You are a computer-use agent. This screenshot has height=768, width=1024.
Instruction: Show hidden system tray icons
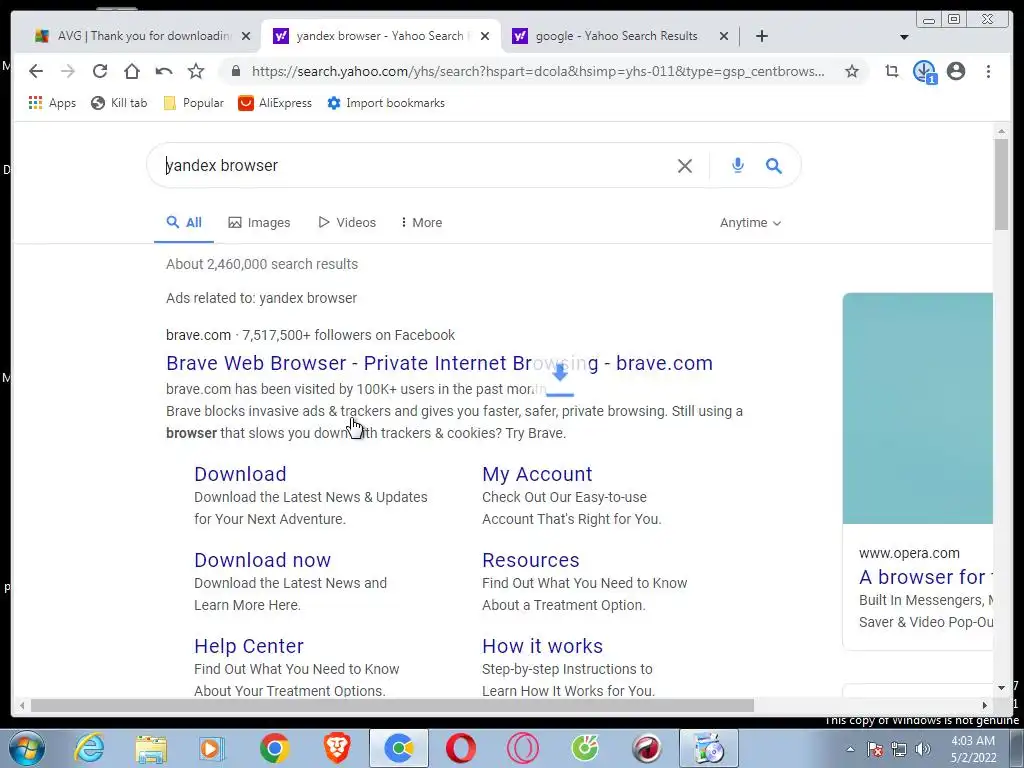(x=850, y=749)
